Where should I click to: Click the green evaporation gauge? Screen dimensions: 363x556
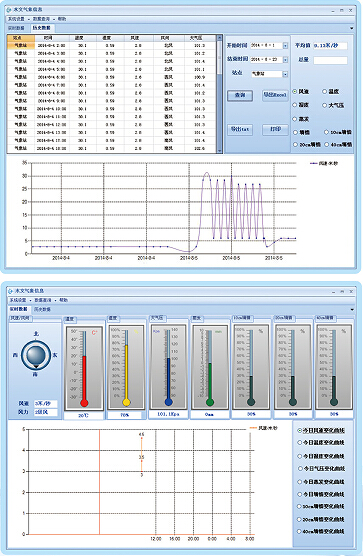click(x=210, y=367)
